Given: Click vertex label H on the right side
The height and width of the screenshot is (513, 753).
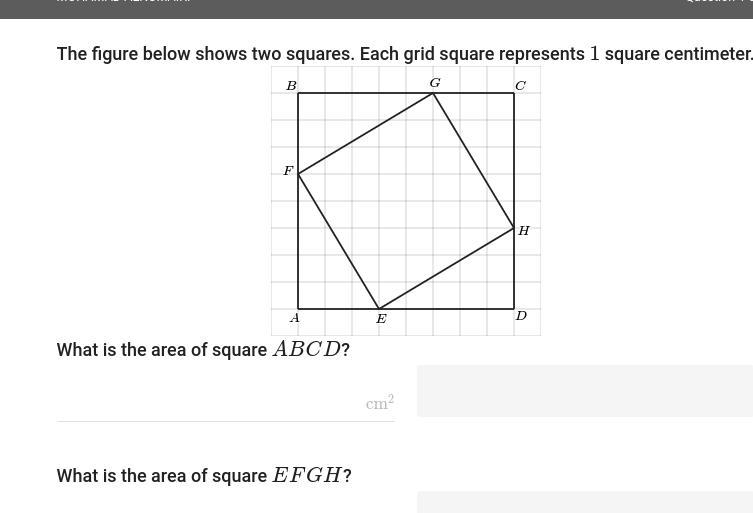Looking at the screenshot, I should [523, 231].
